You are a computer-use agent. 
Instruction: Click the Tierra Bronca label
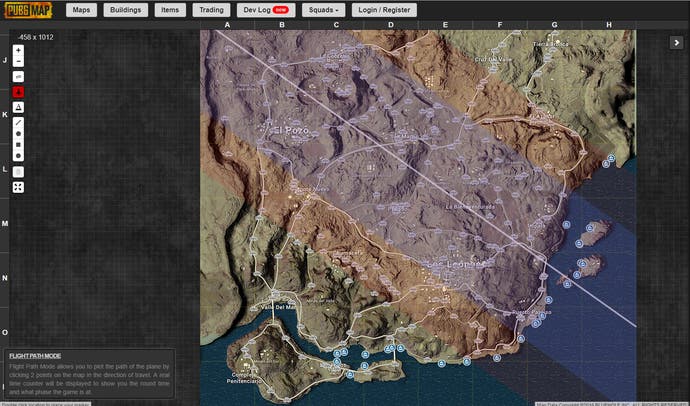[x=550, y=44]
